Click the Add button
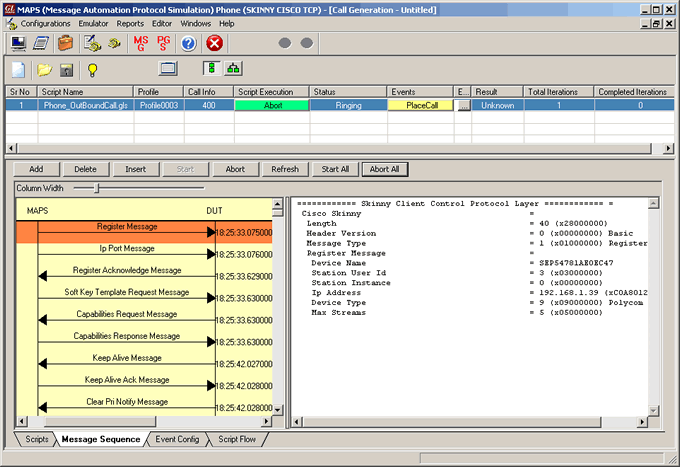Screen dimensions: 680x467 click(36, 169)
